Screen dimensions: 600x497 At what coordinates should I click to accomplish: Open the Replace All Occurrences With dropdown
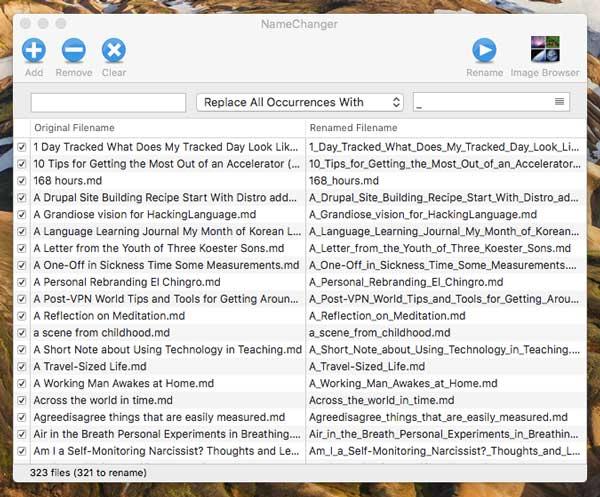coord(300,102)
